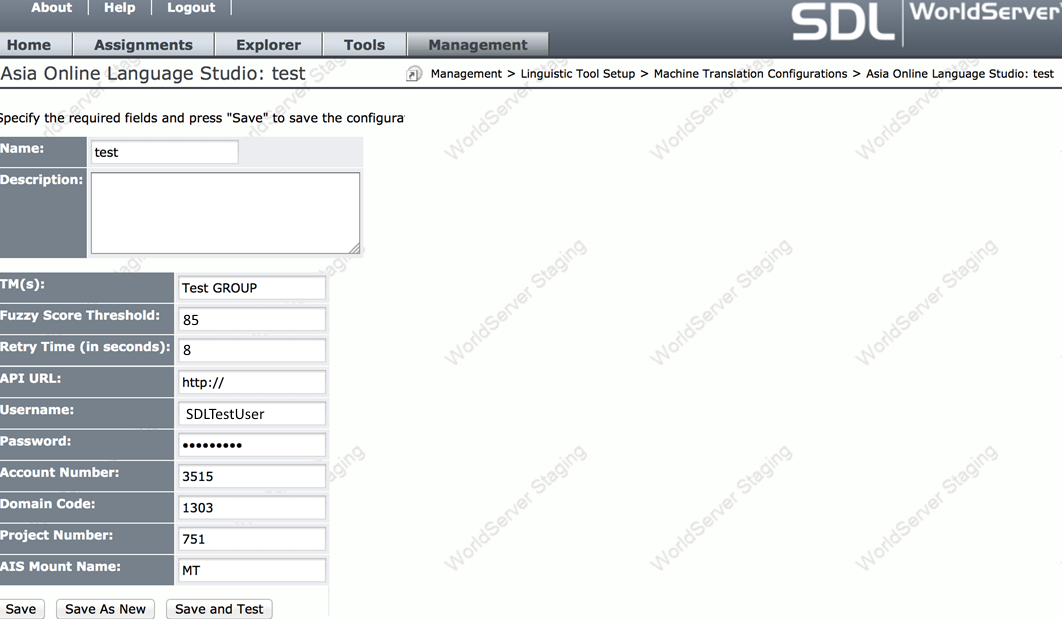Click the SDL WorldServer logo
The height and width of the screenshot is (619, 1062).
point(925,22)
